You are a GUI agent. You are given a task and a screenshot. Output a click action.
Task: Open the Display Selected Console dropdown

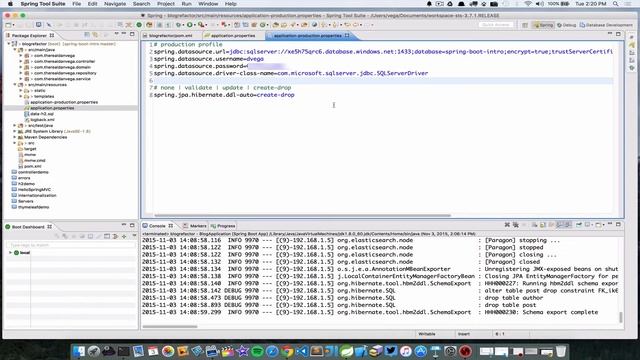(x=591, y=225)
